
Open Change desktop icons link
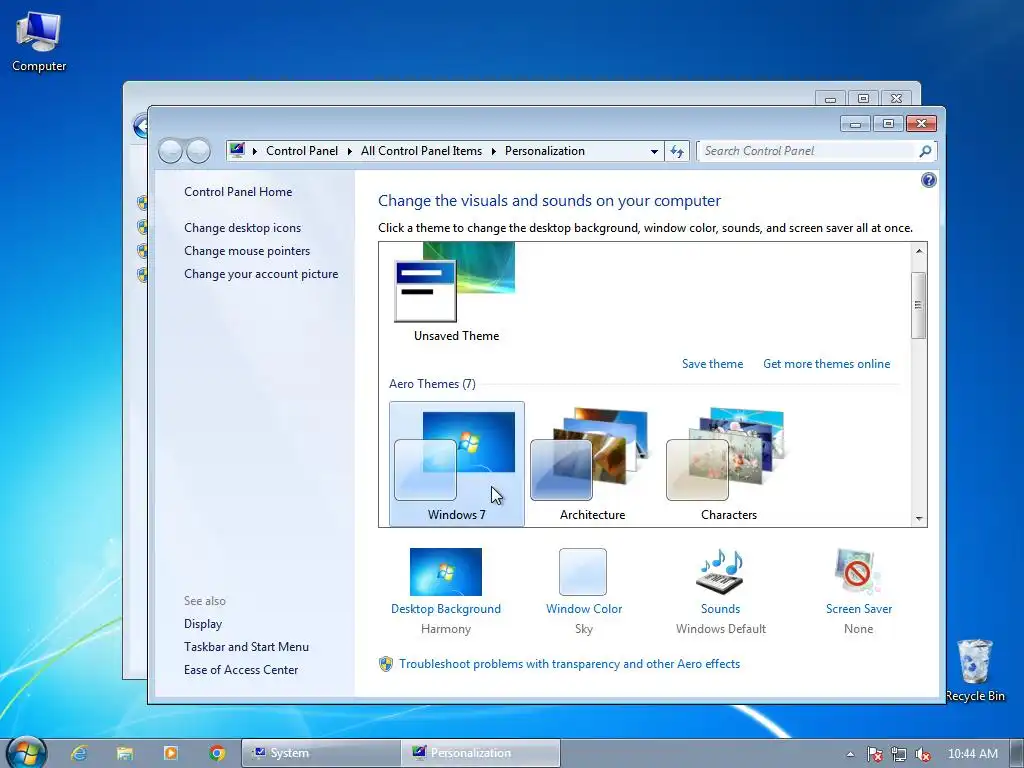(242, 228)
